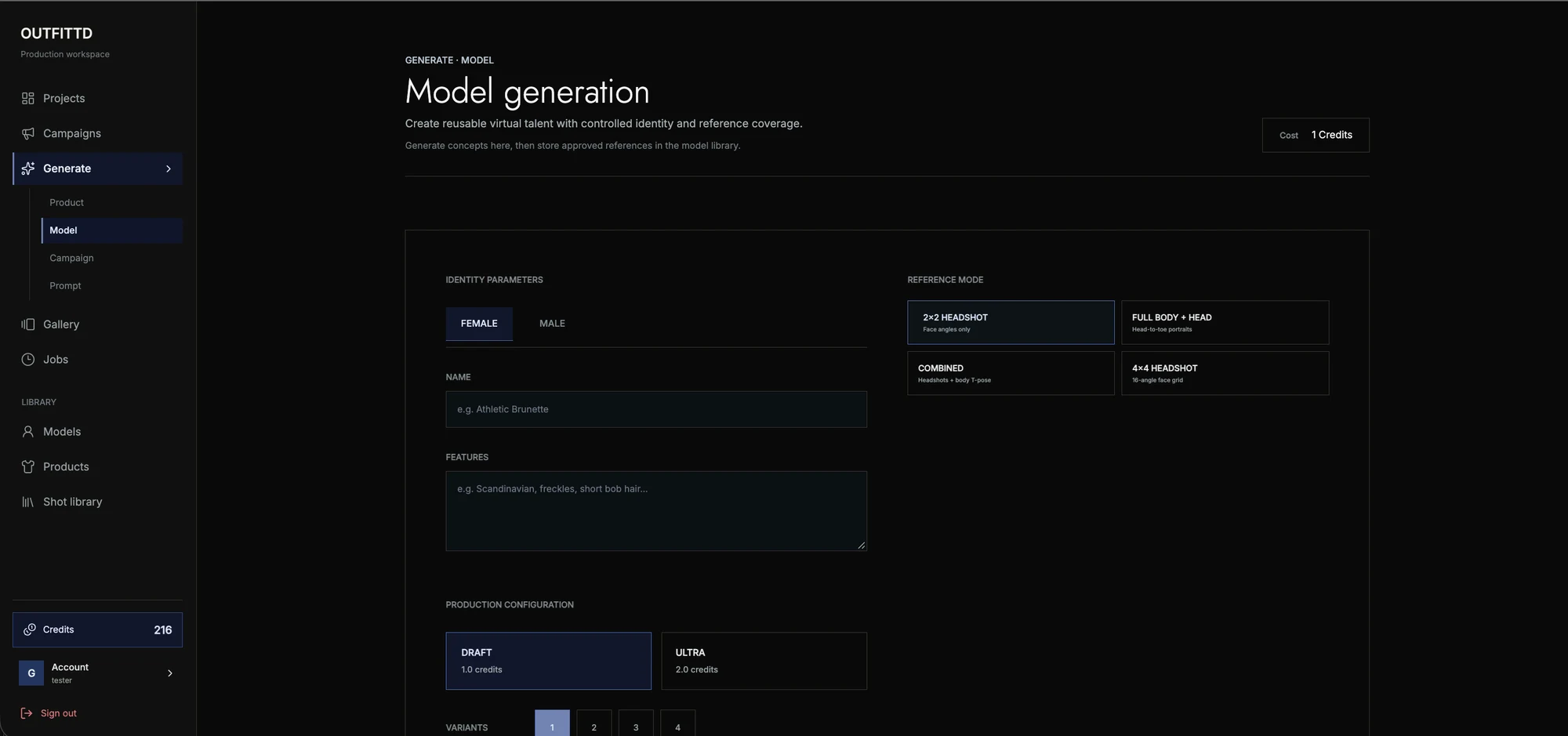
Task: Open the Jobs page
Action: click(x=98, y=360)
